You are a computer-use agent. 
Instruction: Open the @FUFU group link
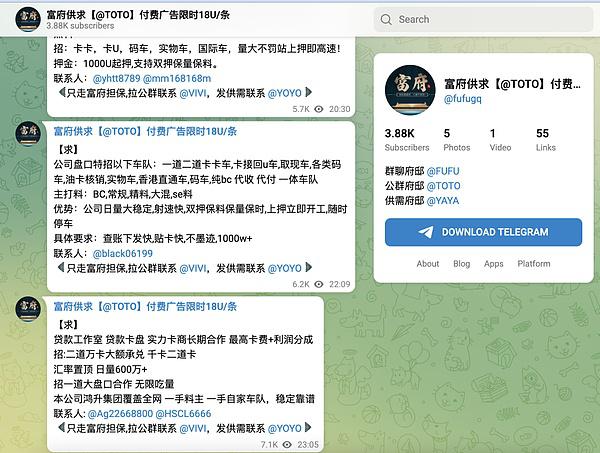click(x=443, y=171)
